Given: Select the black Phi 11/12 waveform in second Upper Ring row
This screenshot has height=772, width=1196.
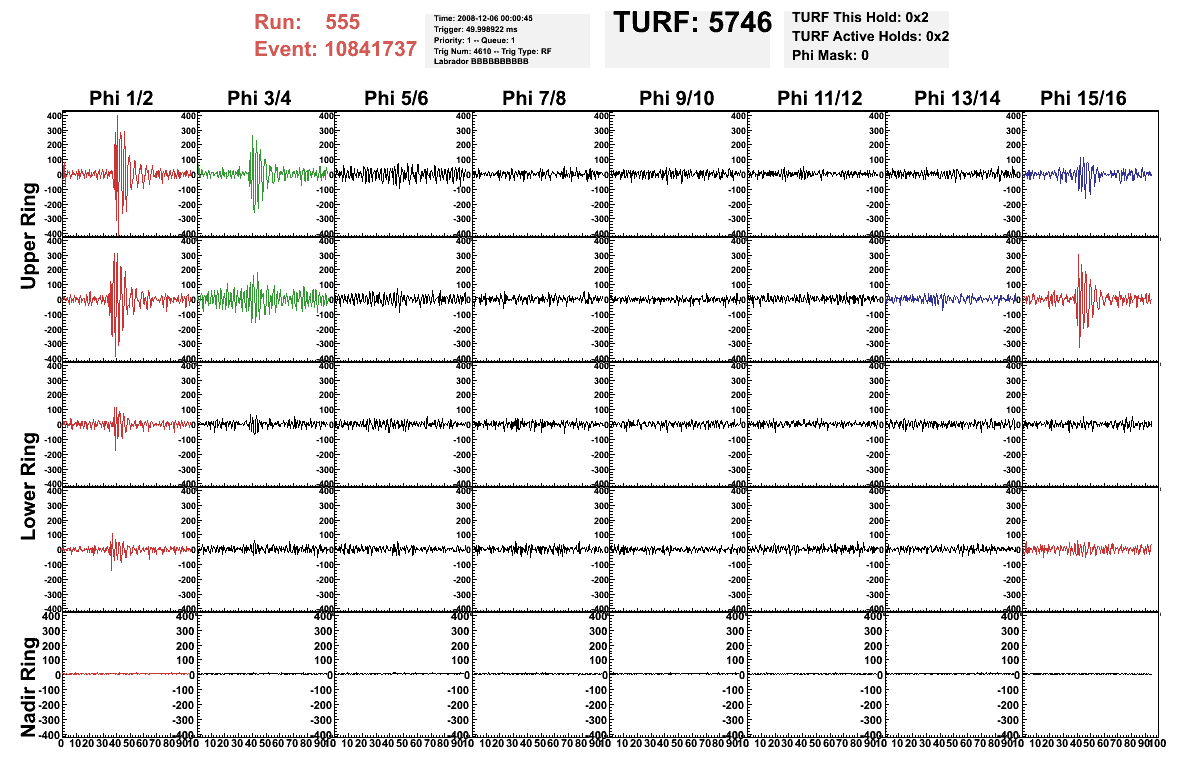Looking at the screenshot, I should coord(815,299).
